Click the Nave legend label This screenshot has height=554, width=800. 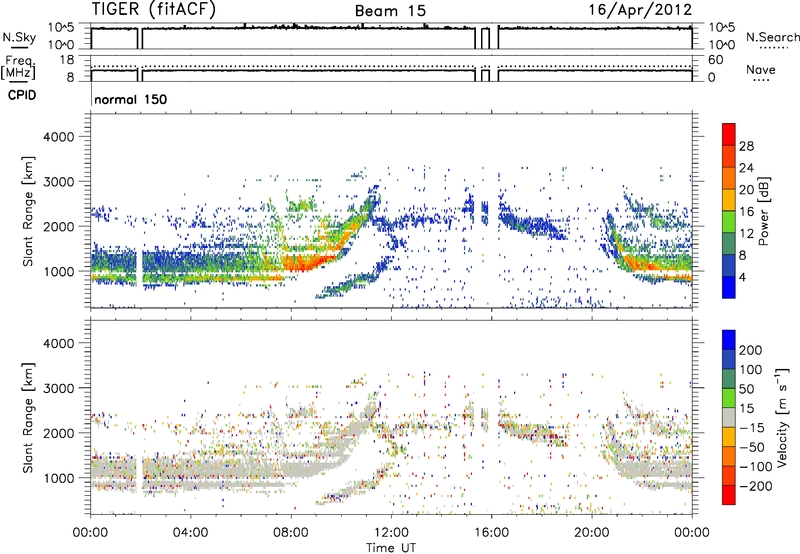(760, 69)
